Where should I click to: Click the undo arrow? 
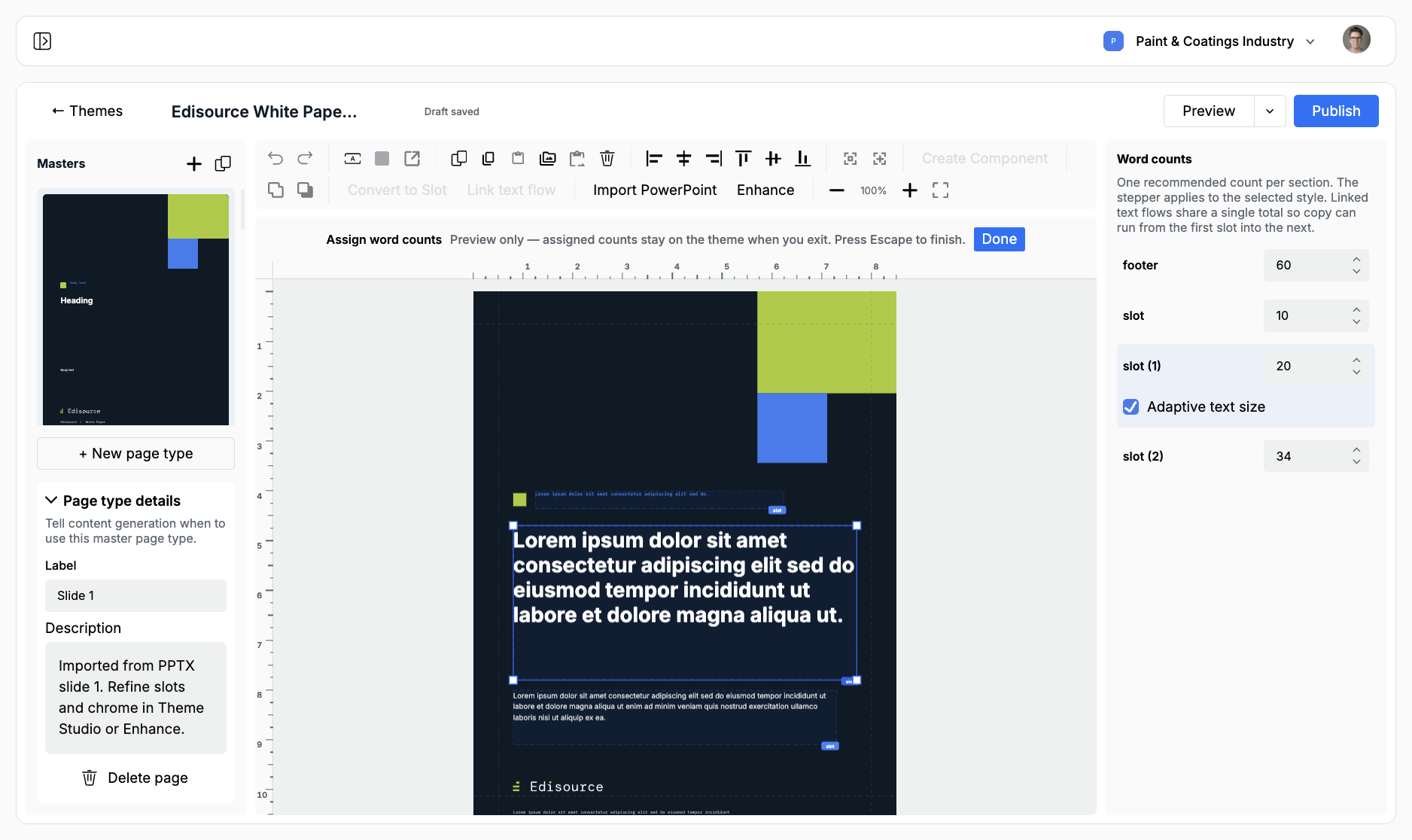coord(275,158)
